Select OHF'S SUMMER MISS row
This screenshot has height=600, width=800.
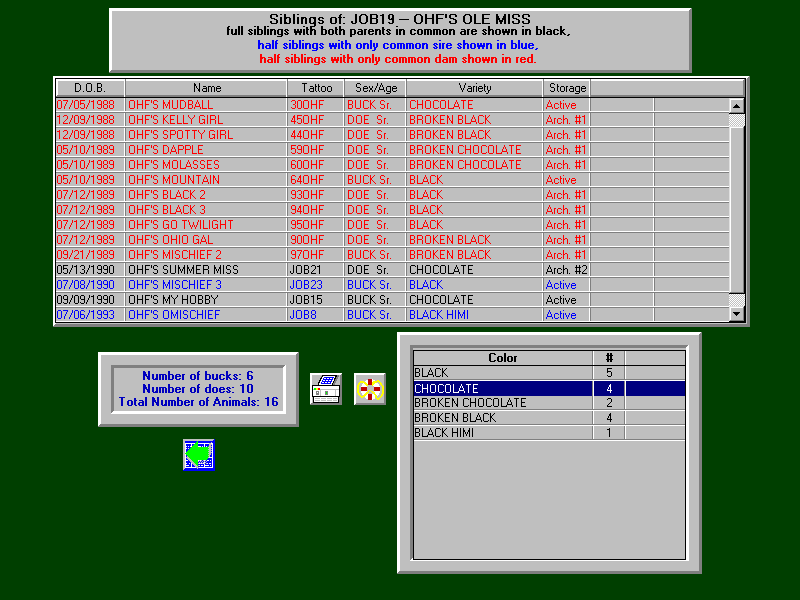pos(392,269)
